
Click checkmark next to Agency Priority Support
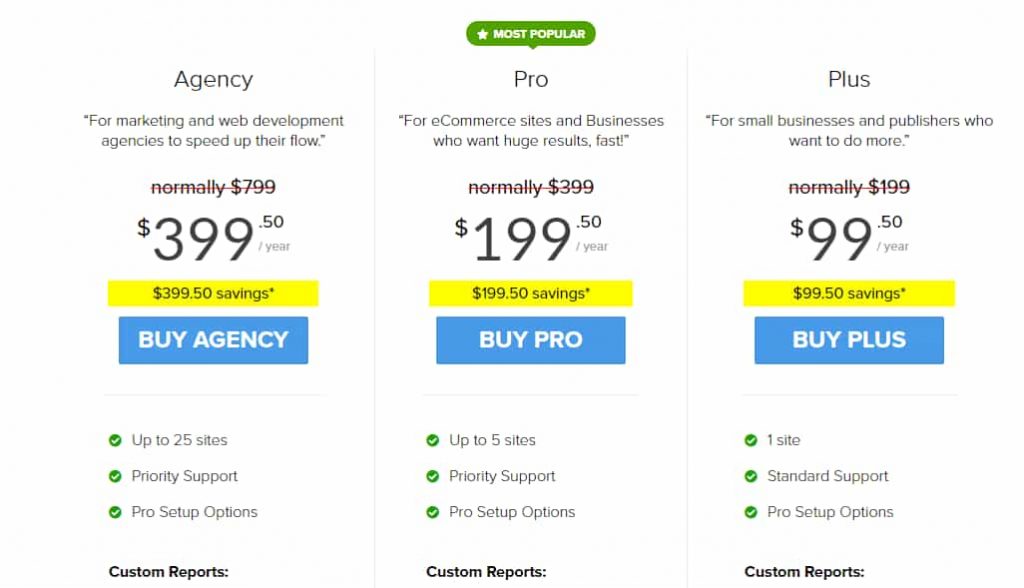[115, 476]
